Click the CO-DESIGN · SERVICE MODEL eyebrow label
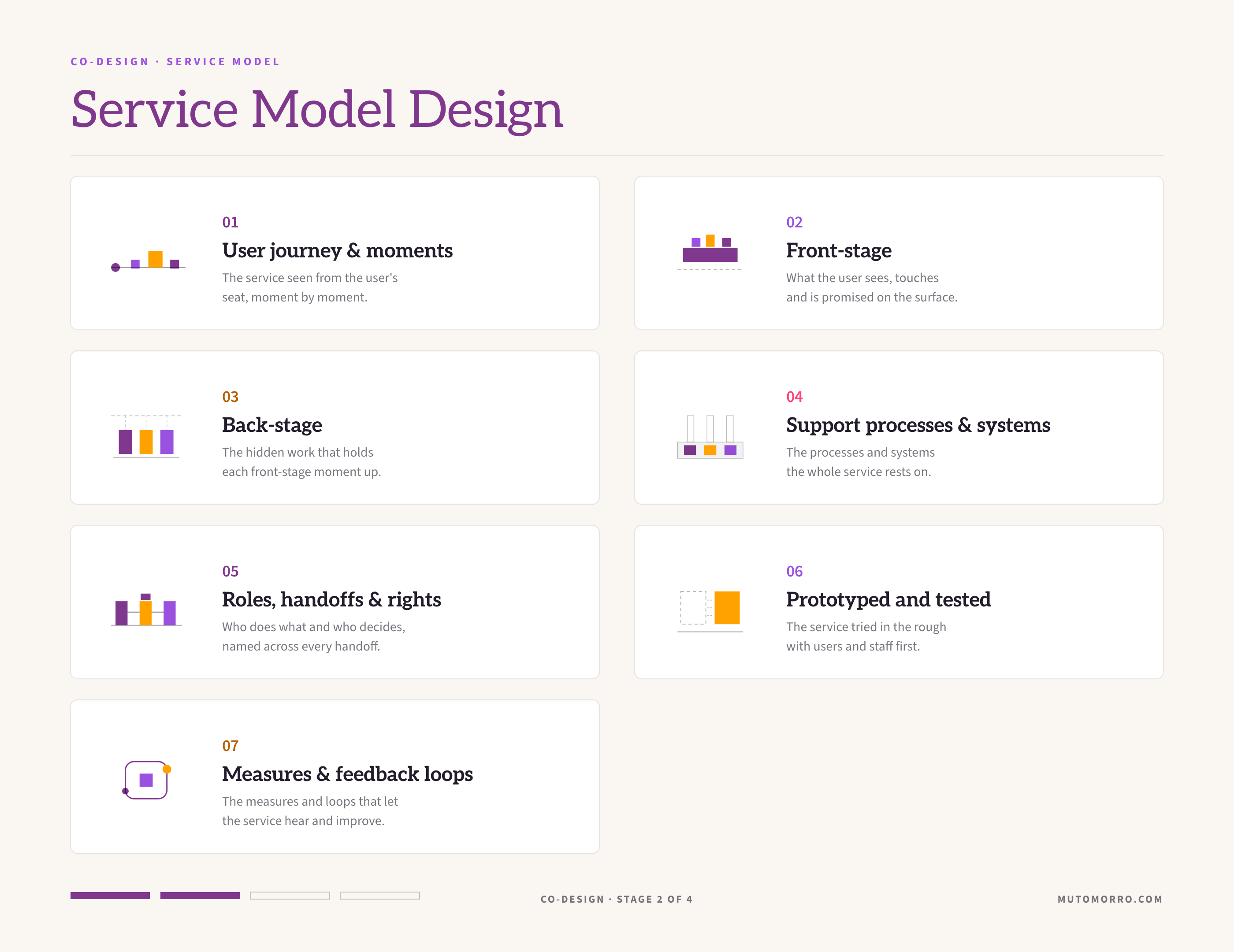1234x952 pixels. pos(175,62)
